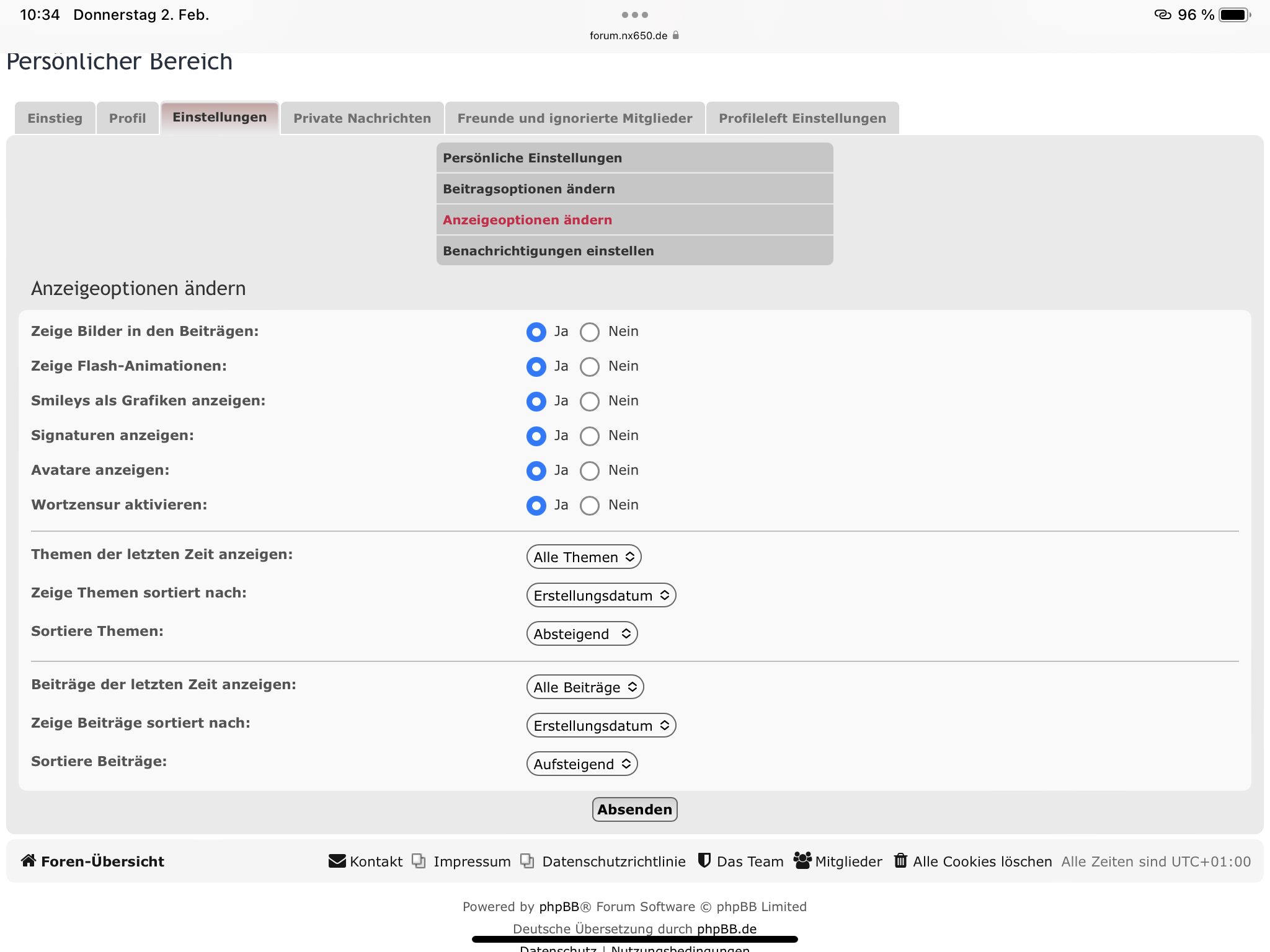Select Nein for Wortzensur aktivieren
The width and height of the screenshot is (1270, 952).
pos(590,506)
